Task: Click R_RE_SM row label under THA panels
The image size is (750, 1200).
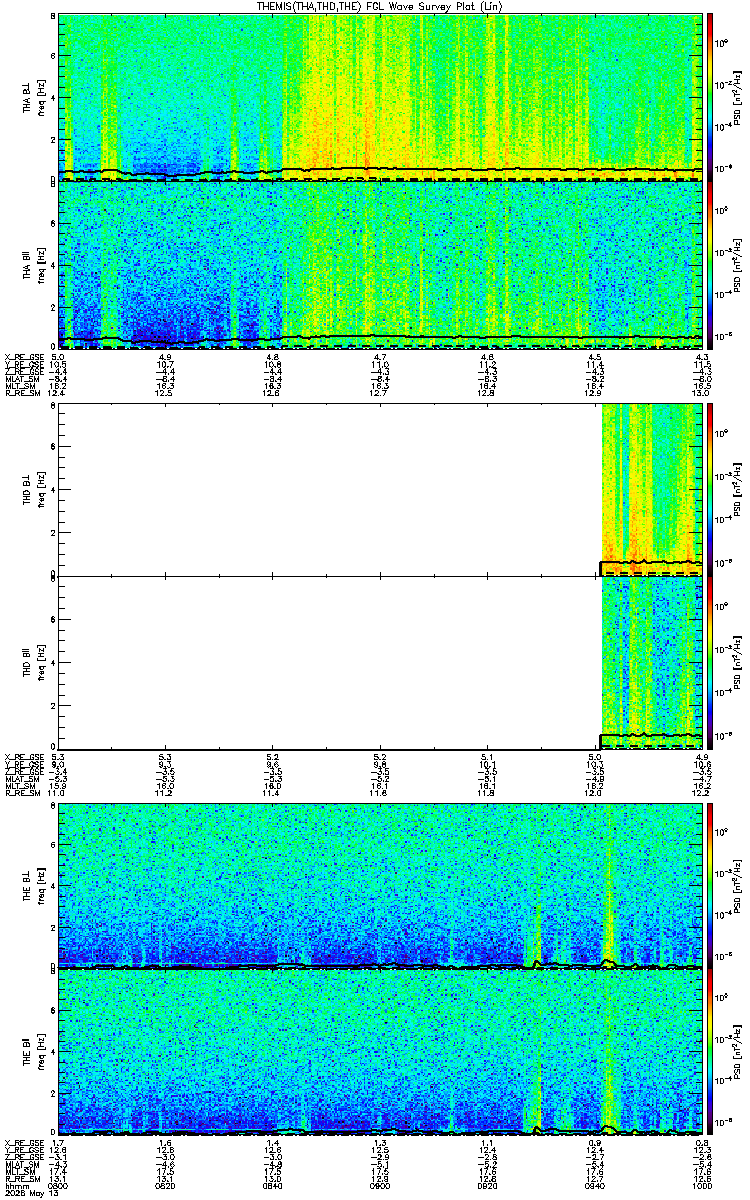Action: point(22,392)
